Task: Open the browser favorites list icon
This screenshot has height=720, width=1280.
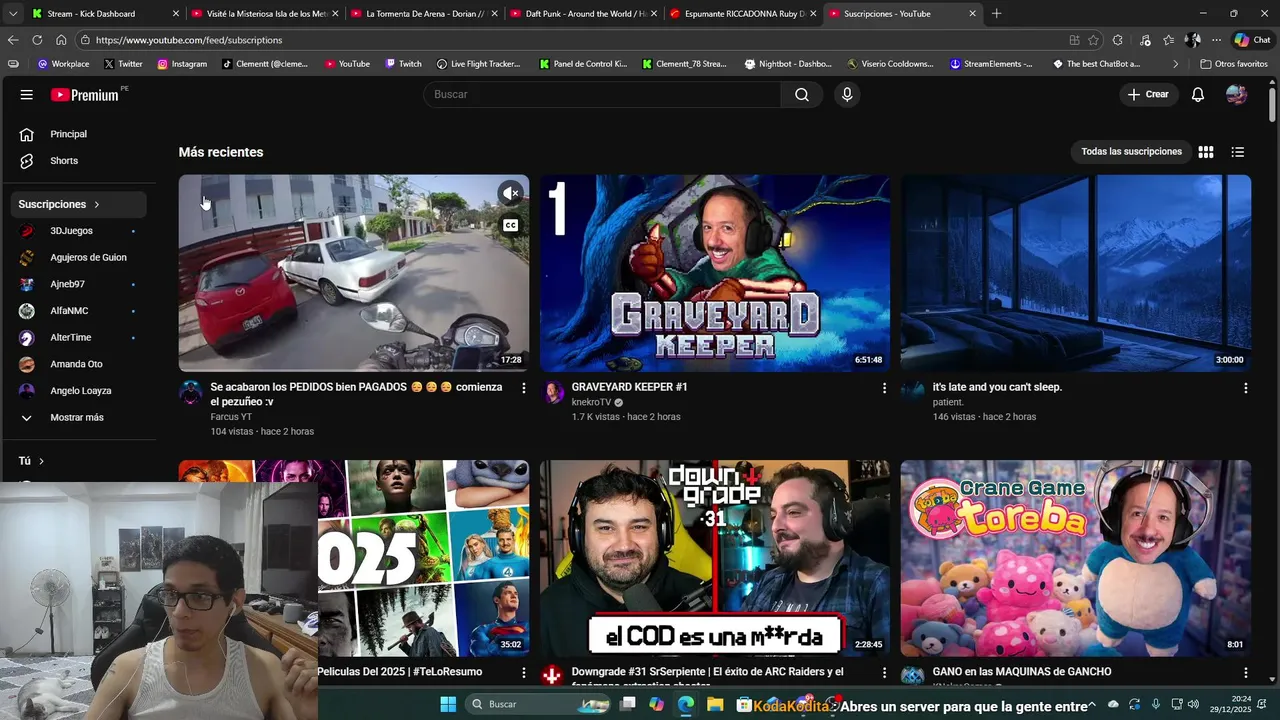Action: (1168, 40)
